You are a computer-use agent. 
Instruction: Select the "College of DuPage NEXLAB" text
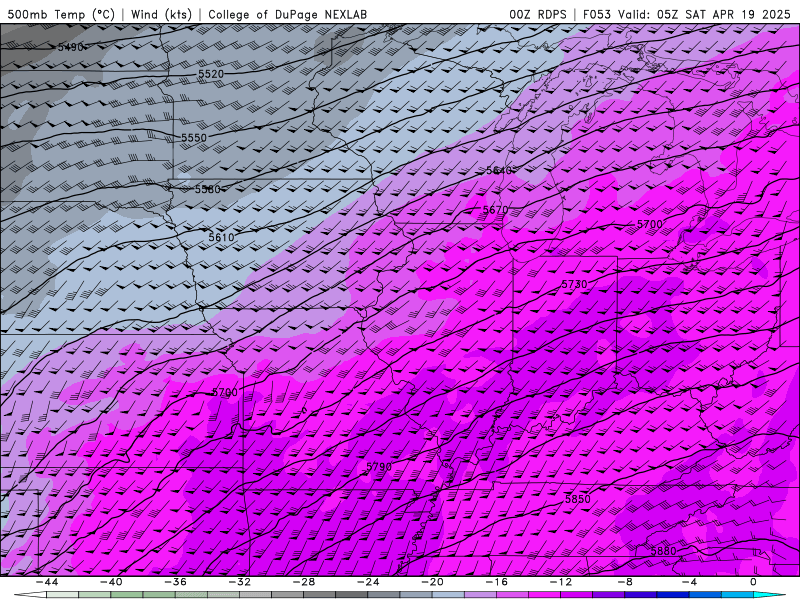[287, 14]
